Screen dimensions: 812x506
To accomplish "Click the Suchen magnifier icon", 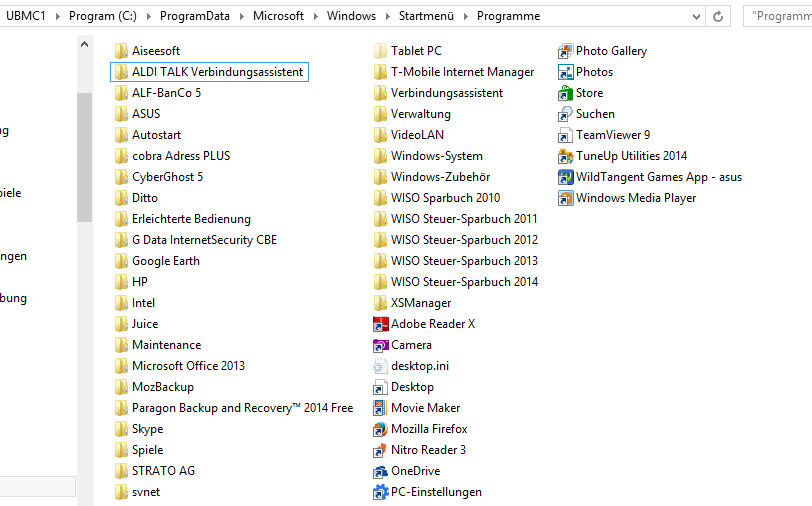I will click(x=566, y=114).
